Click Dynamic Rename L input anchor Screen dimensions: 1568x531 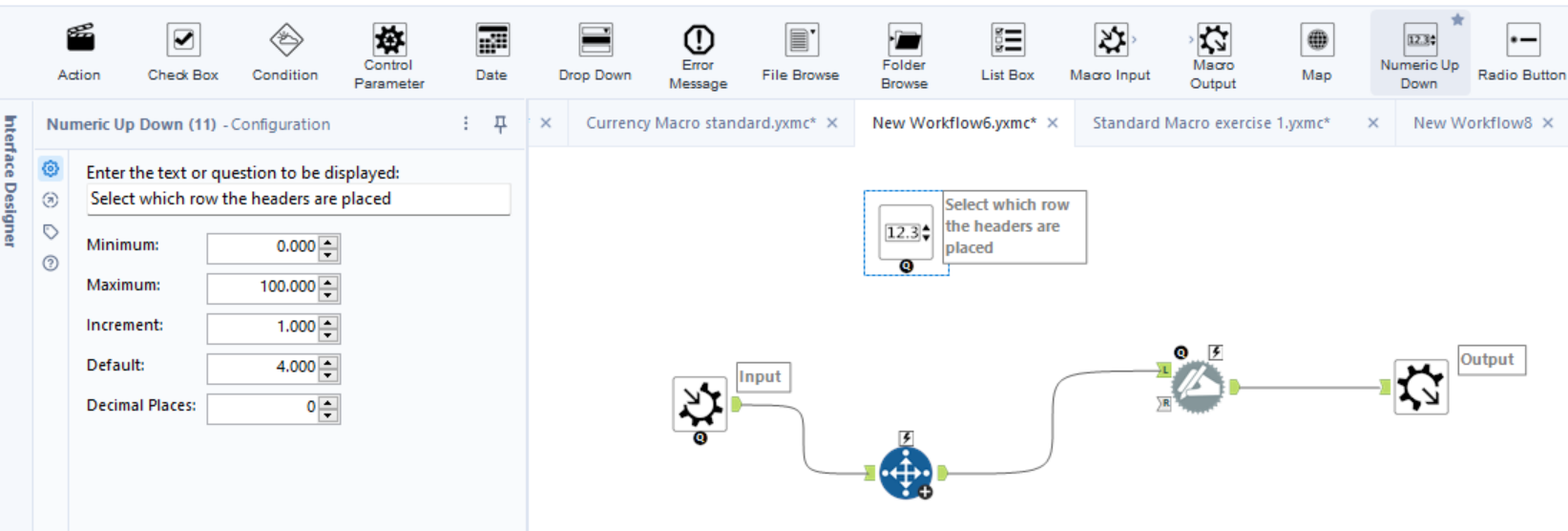tap(1164, 370)
